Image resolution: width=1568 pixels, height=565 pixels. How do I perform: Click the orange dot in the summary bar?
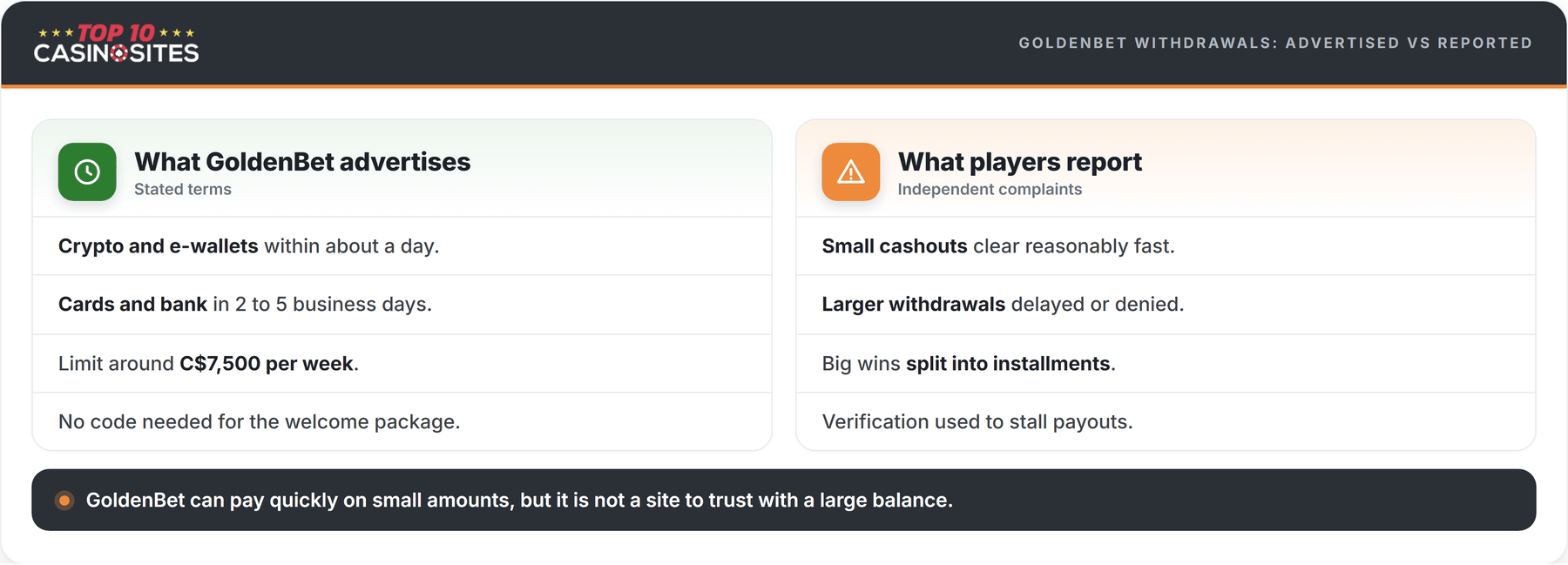[64, 501]
